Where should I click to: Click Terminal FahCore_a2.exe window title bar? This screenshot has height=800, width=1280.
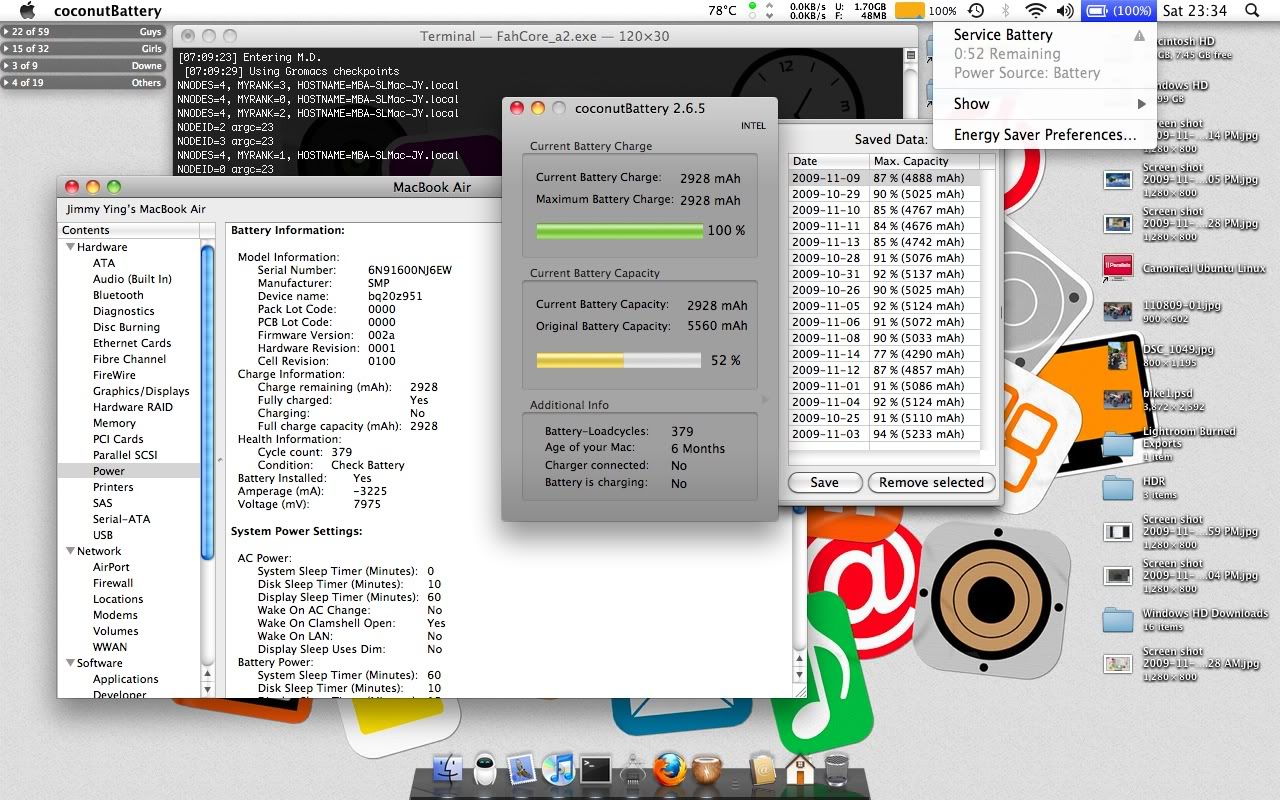coord(545,36)
